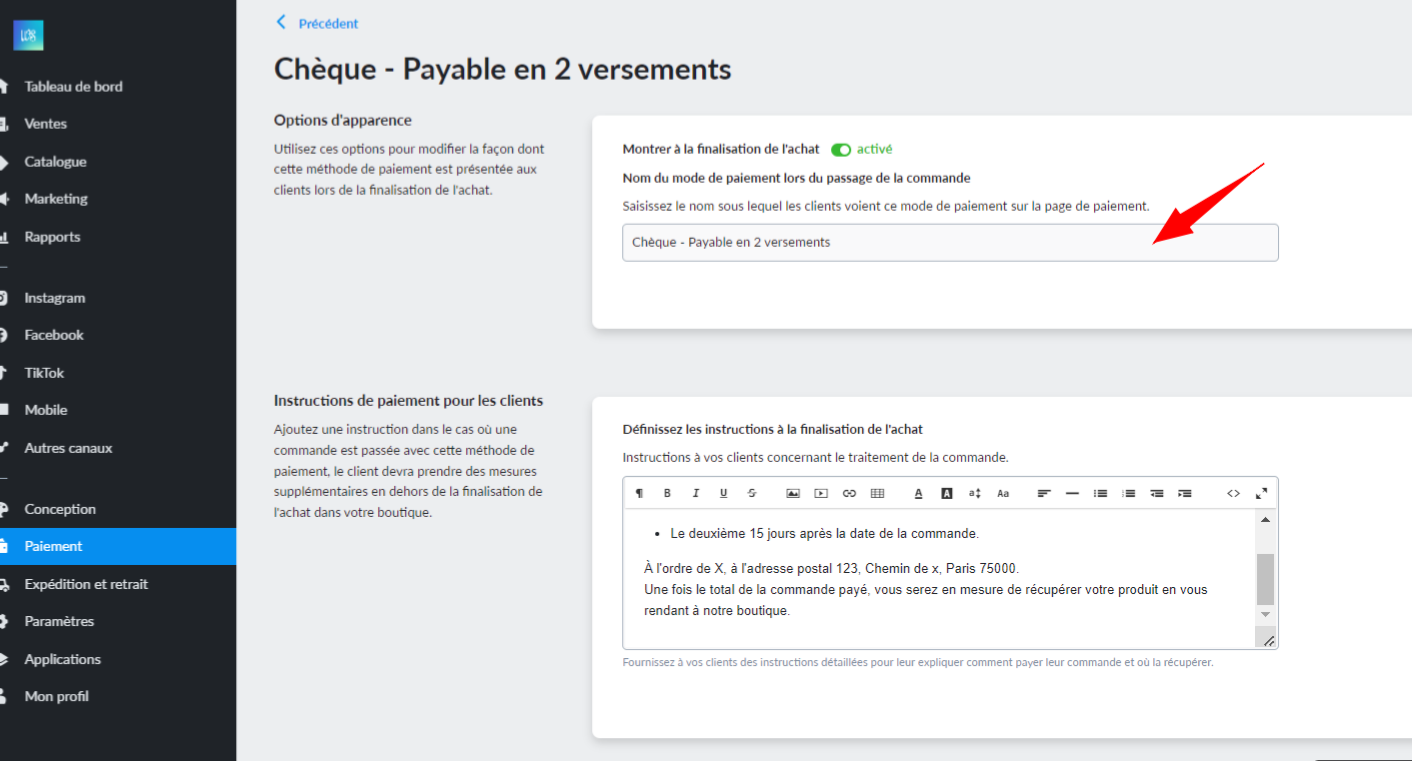
Task: Click the line starting 'À l'ordre de X'
Action: (x=832, y=568)
